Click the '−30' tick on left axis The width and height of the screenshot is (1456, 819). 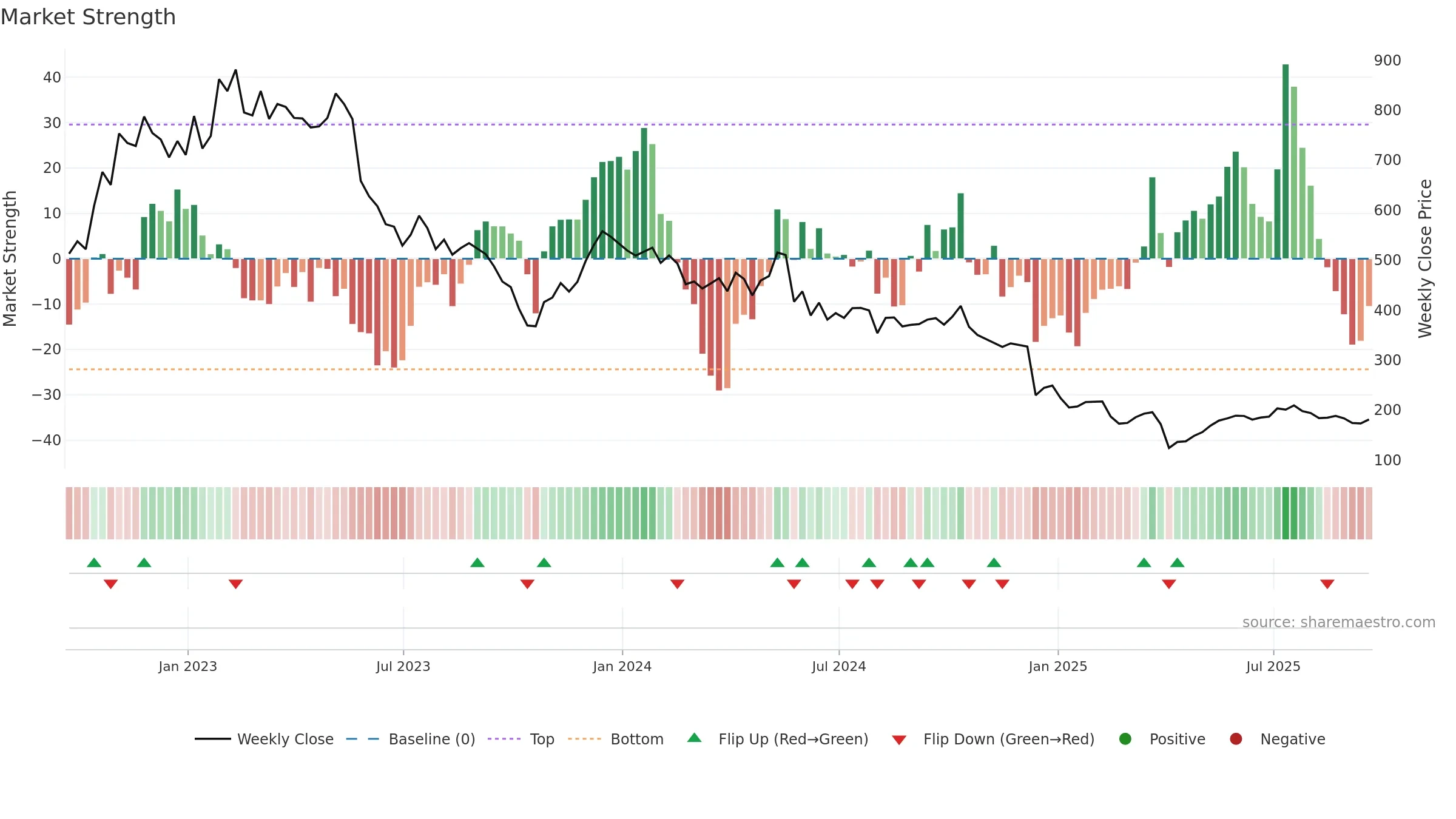[47, 395]
